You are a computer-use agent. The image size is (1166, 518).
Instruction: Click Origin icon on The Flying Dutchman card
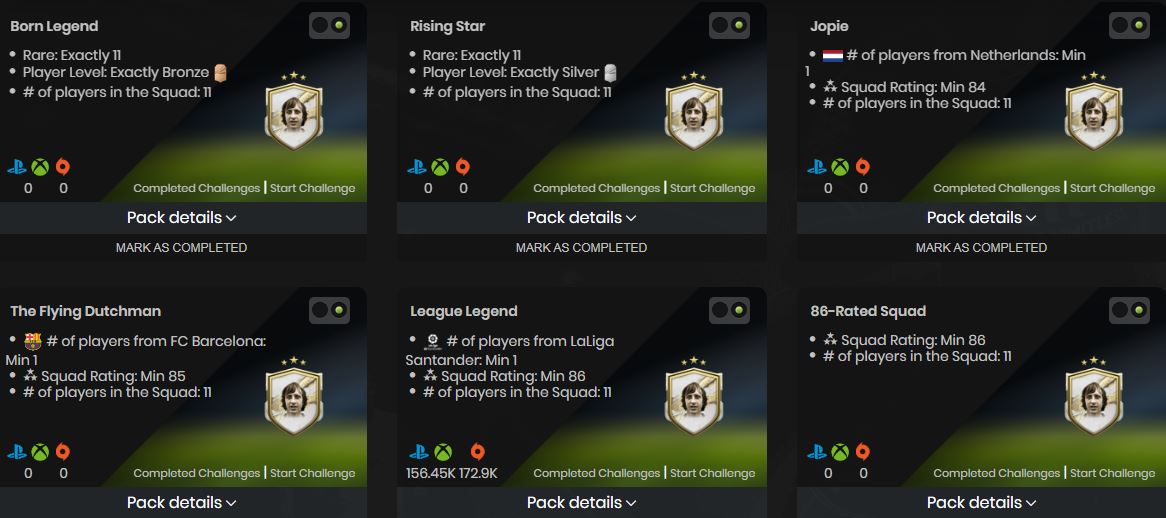[62, 452]
